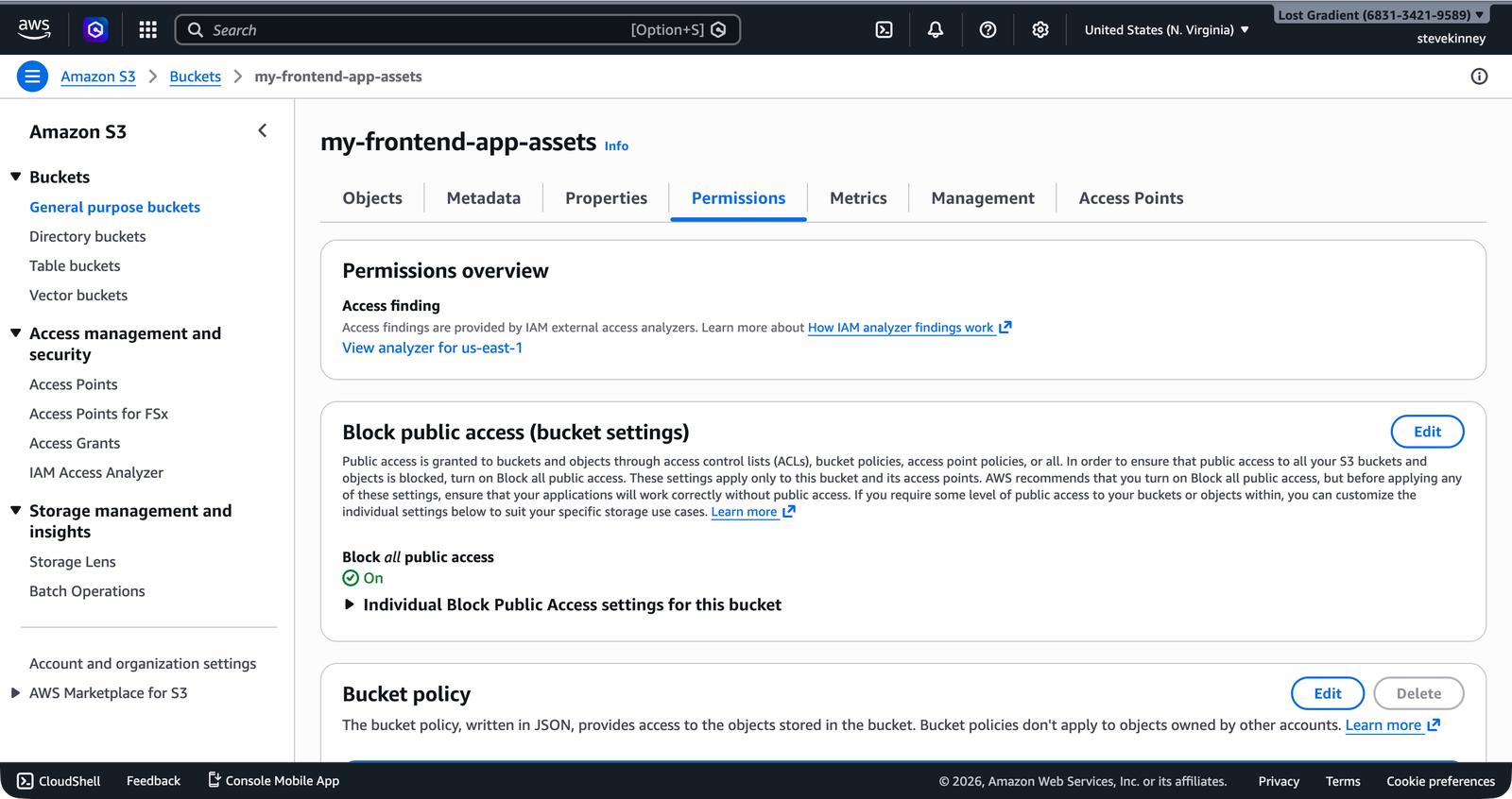1512x799 pixels.
Task: Click external link icon beside Block public access Learn more
Action: 789,511
